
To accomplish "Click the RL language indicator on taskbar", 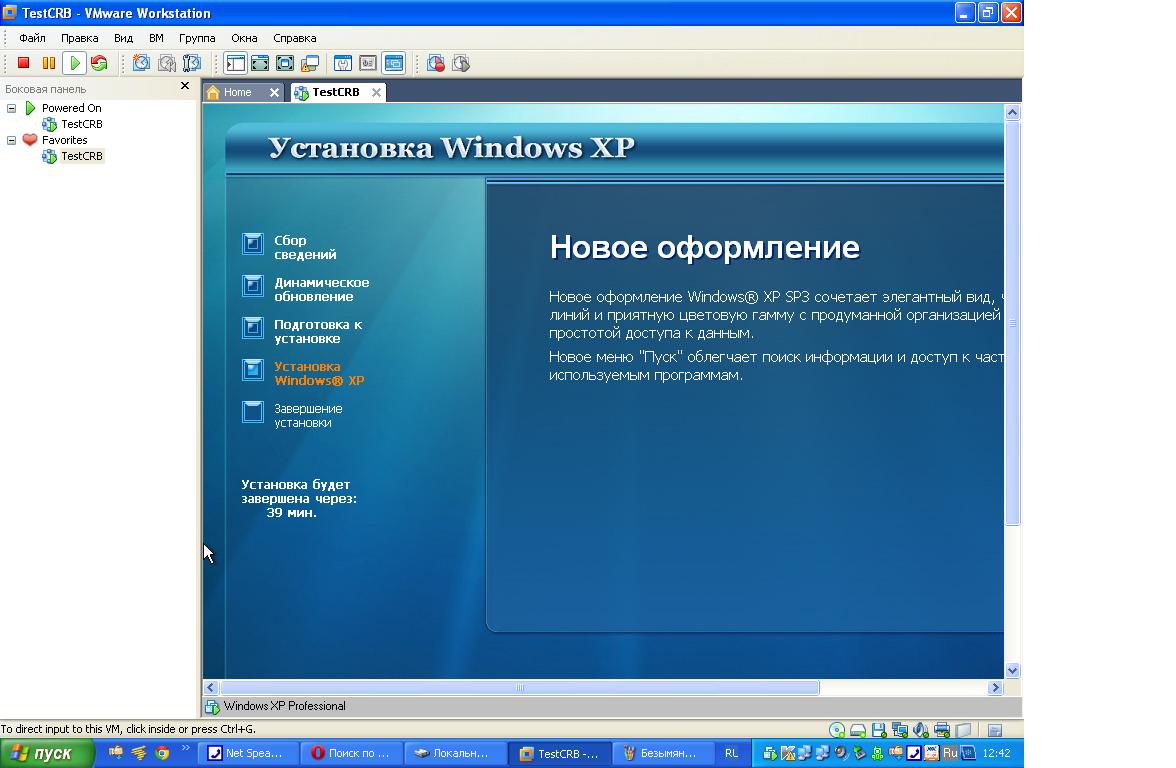I will pos(731,753).
